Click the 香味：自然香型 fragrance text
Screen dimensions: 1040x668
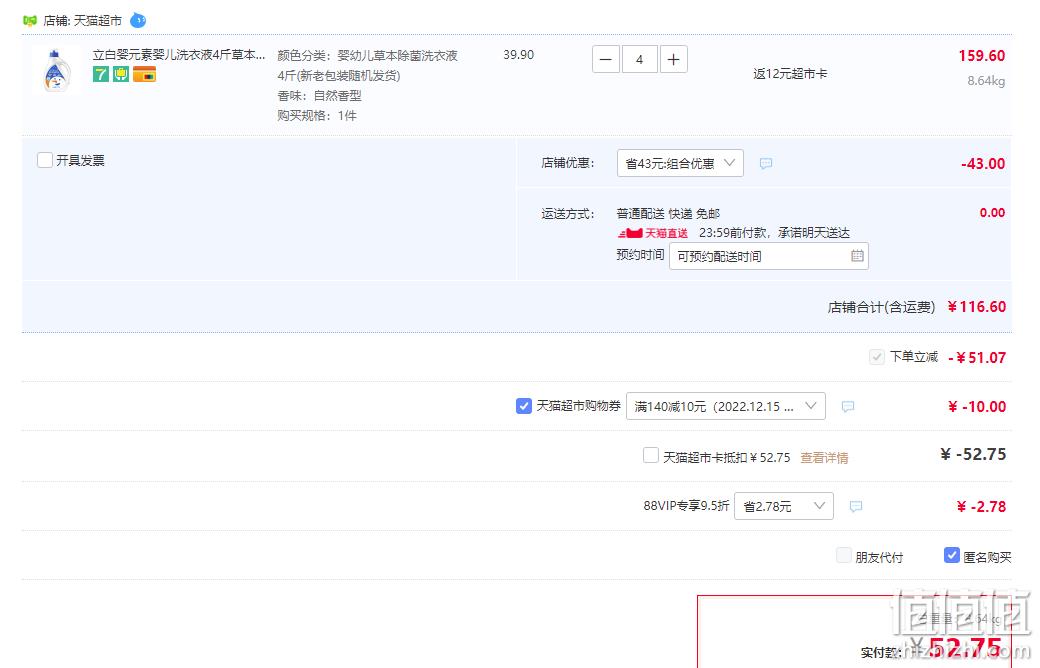click(320, 96)
